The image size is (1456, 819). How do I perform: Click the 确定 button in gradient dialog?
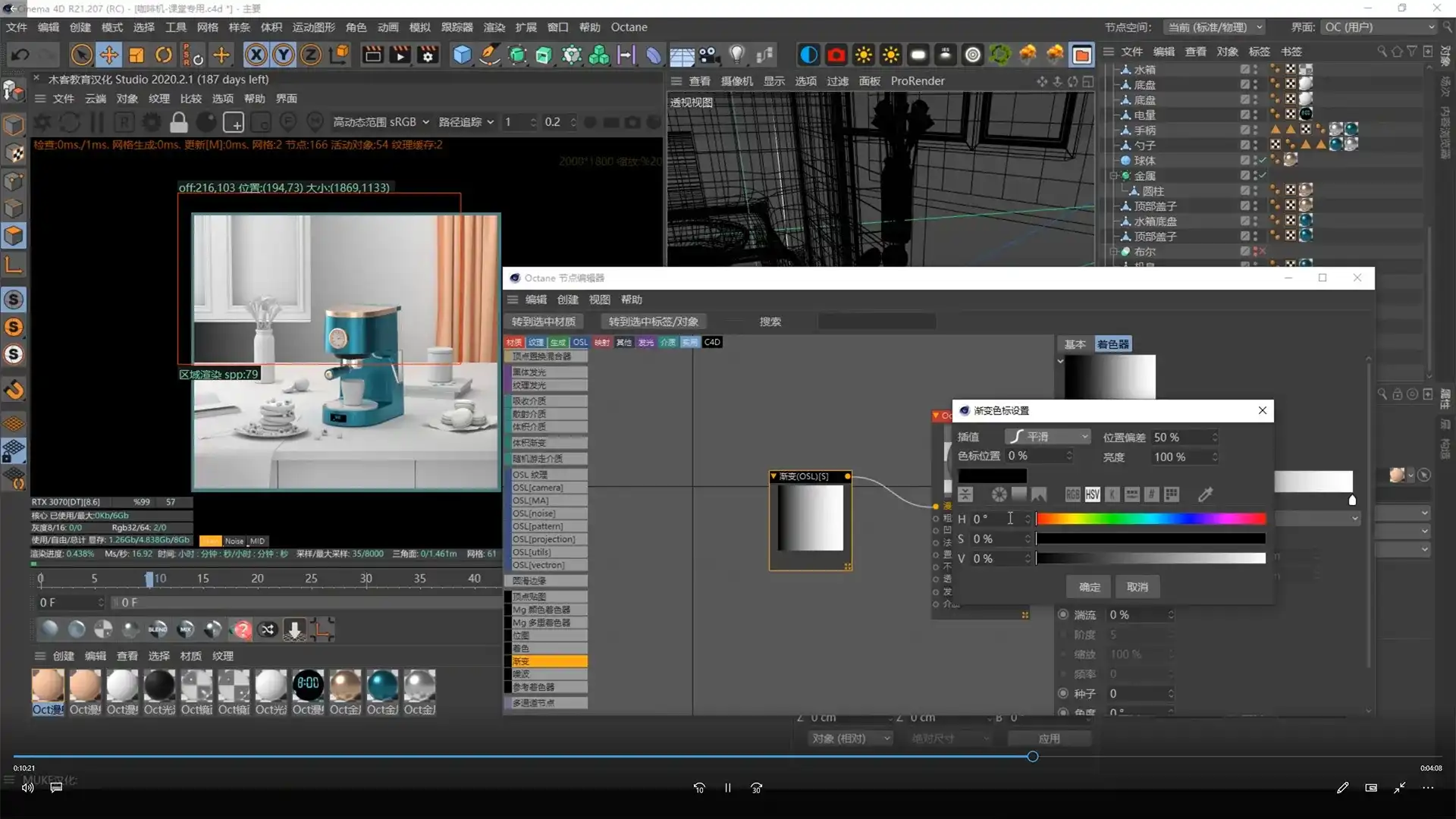coord(1088,586)
